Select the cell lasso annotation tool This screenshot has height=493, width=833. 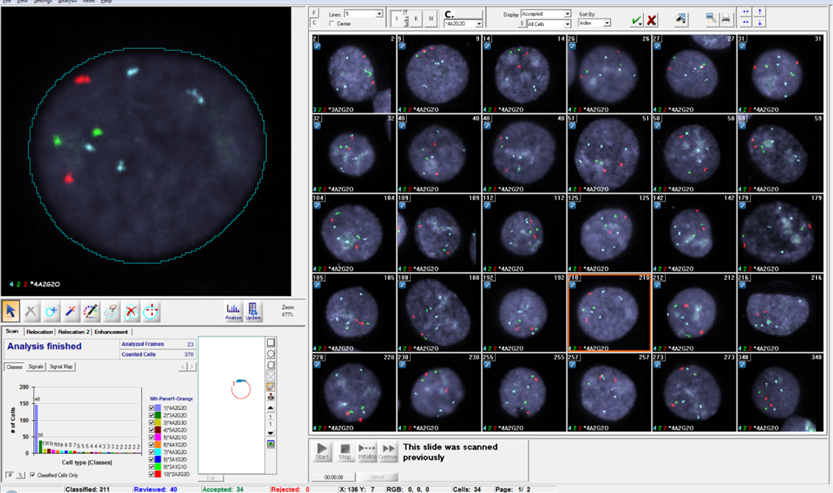pos(111,311)
